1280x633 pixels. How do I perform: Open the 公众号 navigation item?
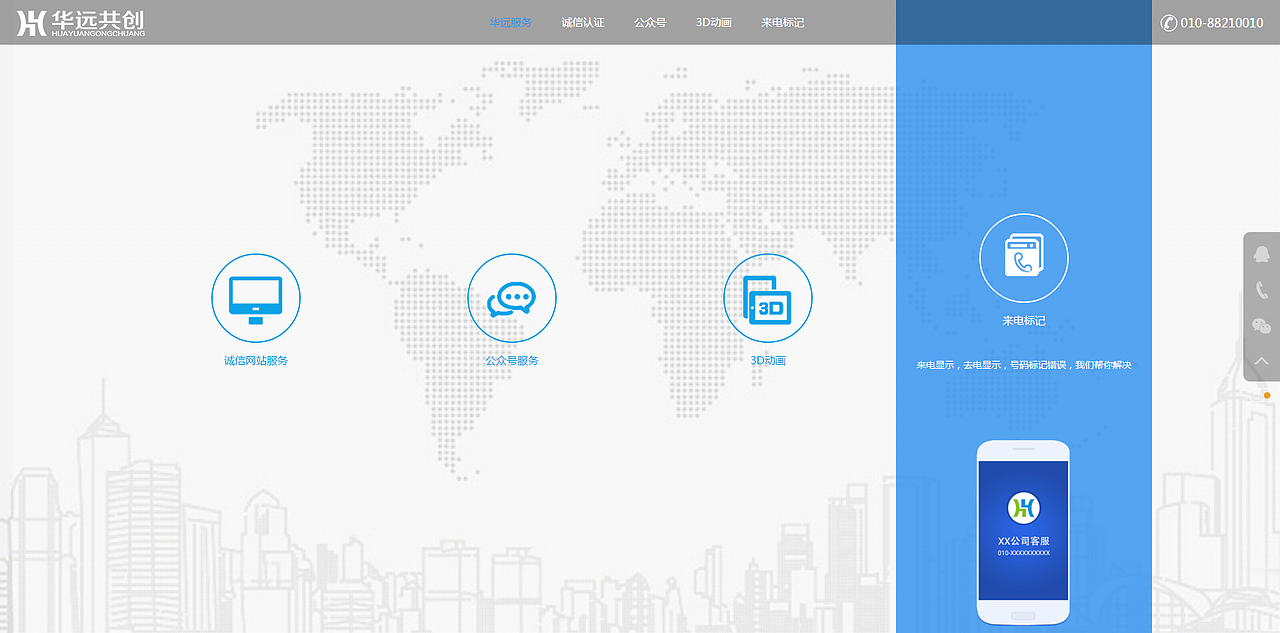click(x=650, y=22)
